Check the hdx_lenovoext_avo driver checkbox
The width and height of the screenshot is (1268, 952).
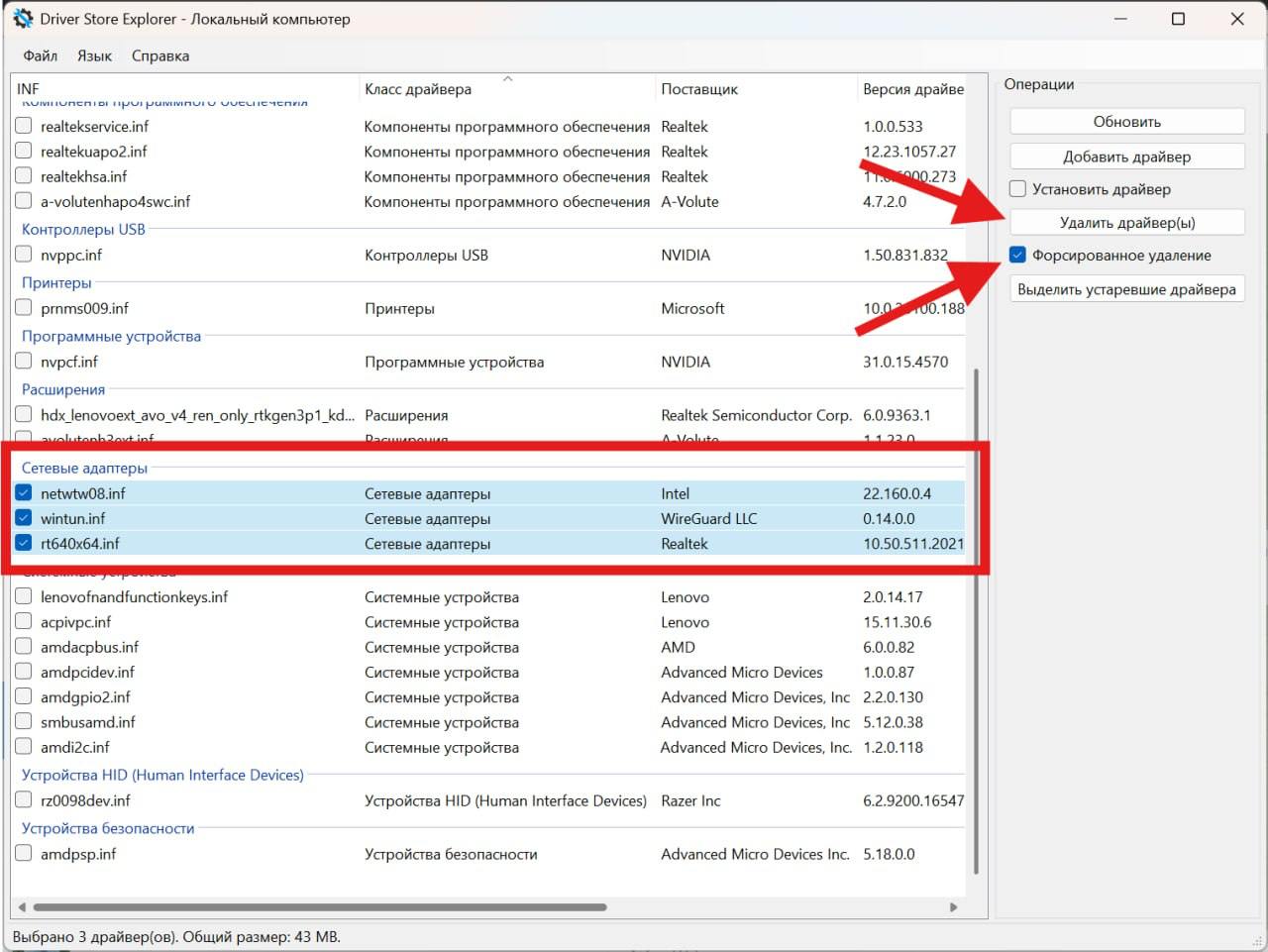tap(24, 414)
